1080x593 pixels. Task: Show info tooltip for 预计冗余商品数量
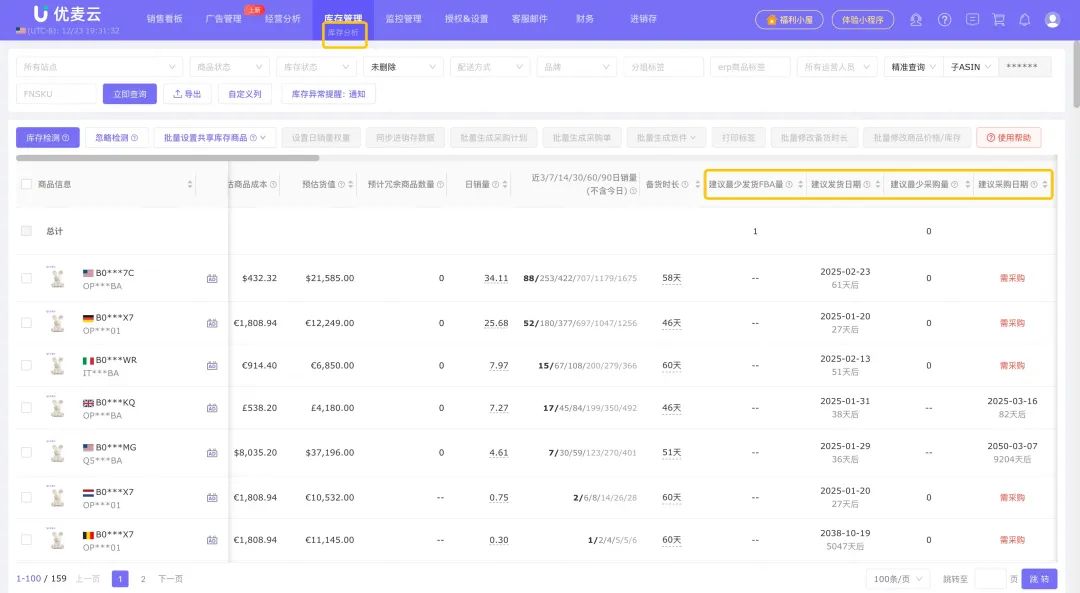click(440, 185)
